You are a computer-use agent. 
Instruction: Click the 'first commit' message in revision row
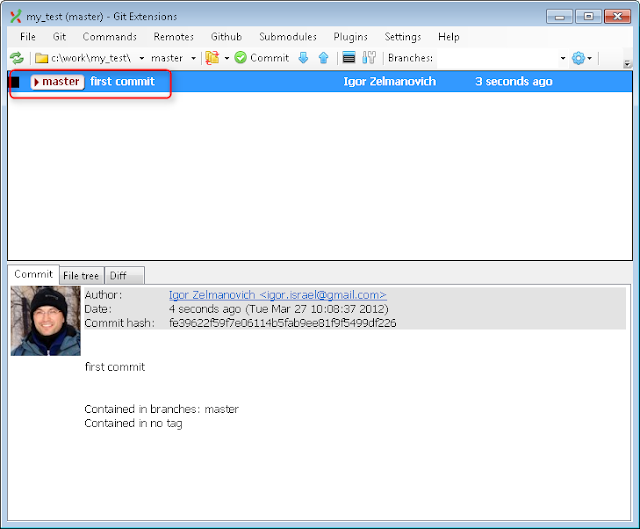(x=122, y=81)
